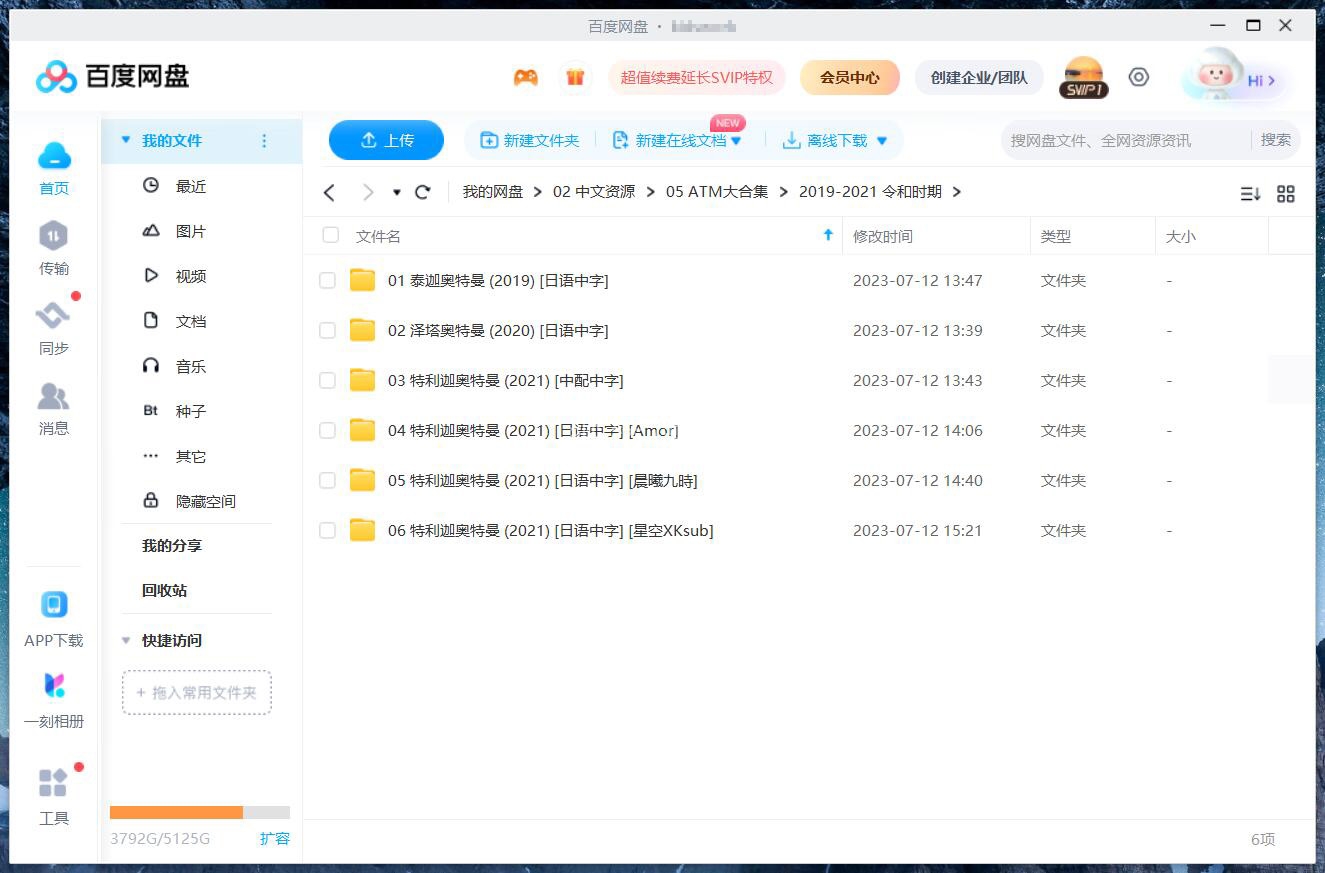Select all files with the header checkbox

tap(330, 235)
